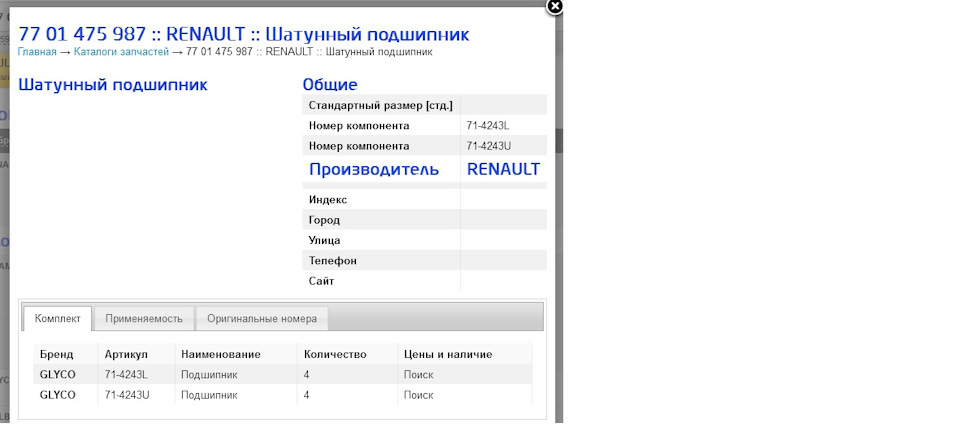Click the Цены и наличие column header
960x441 pixels.
coord(448,355)
